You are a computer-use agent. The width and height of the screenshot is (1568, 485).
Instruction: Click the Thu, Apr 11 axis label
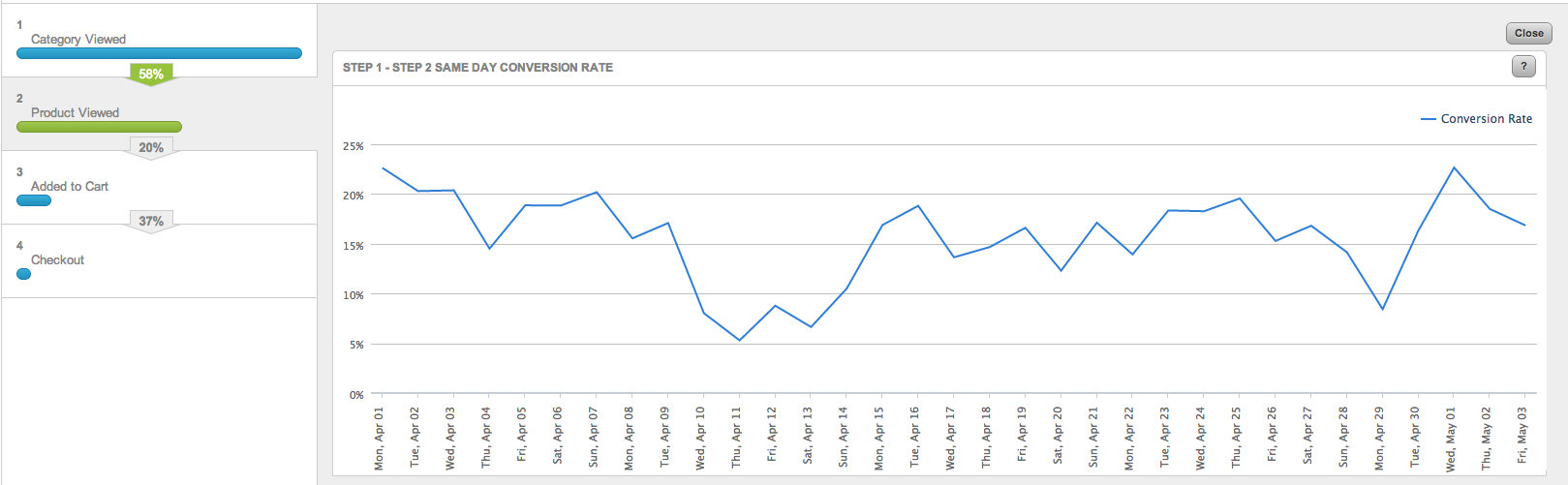[736, 438]
